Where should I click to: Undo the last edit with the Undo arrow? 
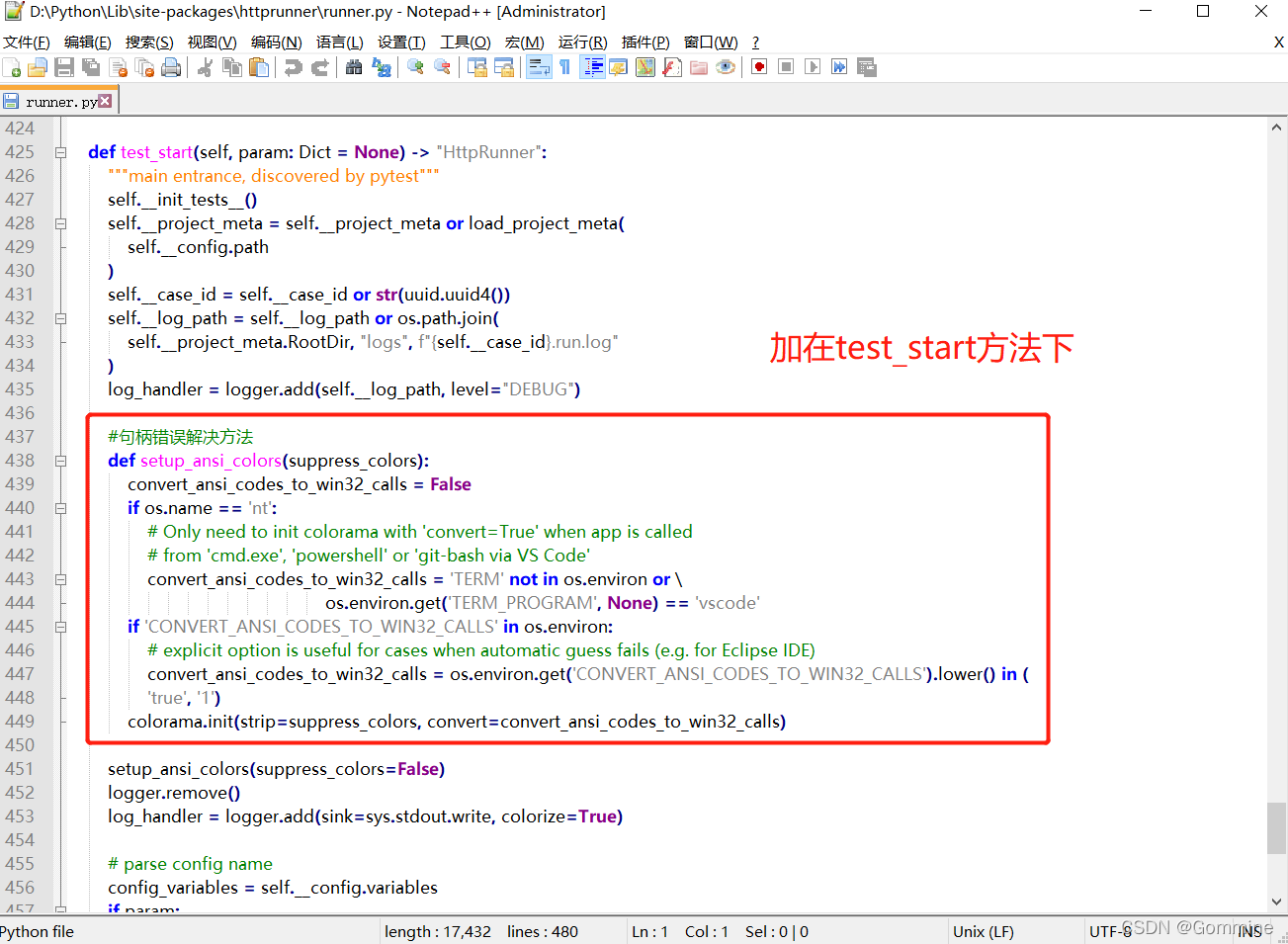coord(294,67)
